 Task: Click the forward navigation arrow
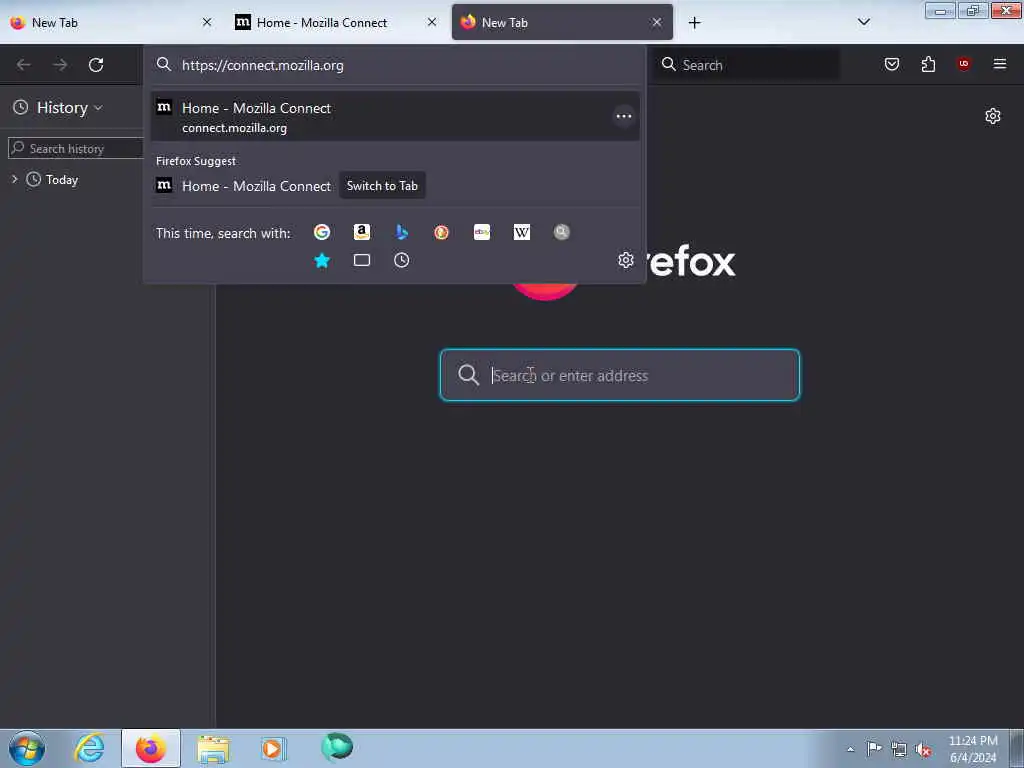pos(60,65)
